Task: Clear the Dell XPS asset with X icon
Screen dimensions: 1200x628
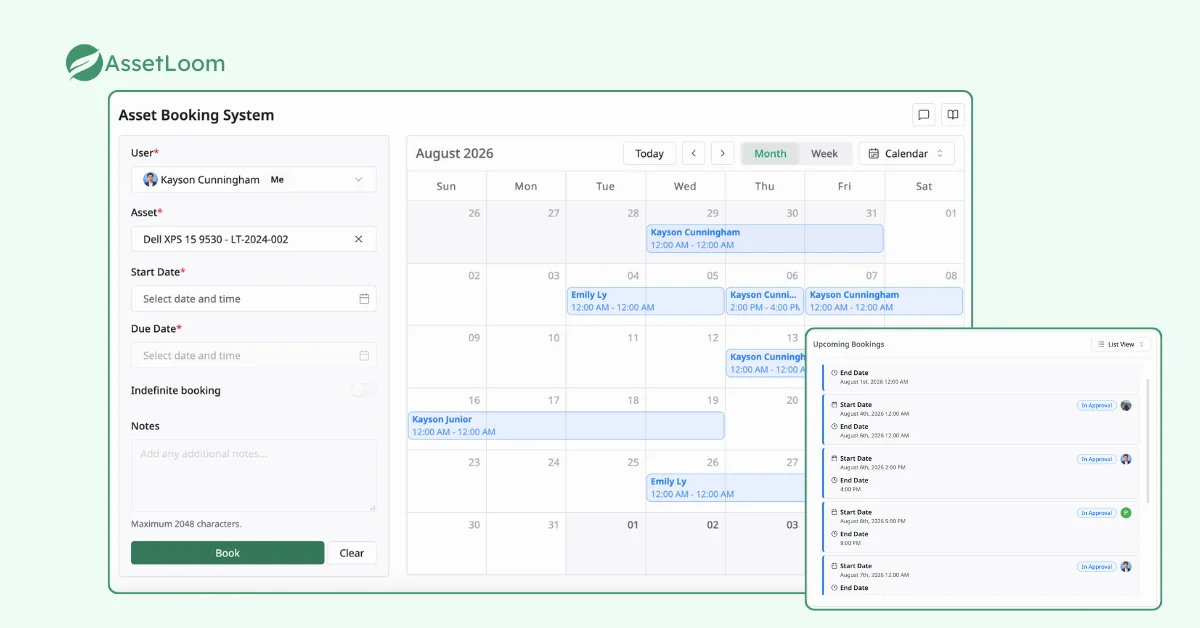Action: [359, 239]
